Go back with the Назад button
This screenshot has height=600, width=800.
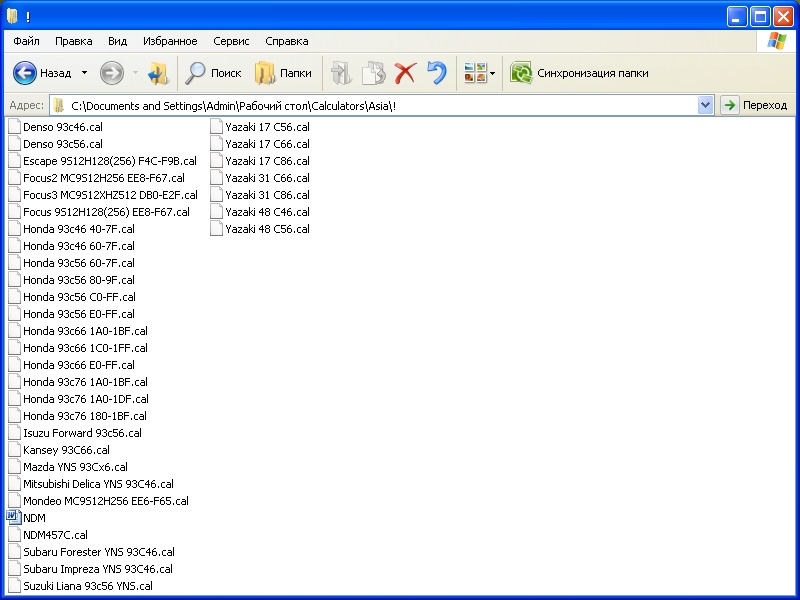[42, 73]
